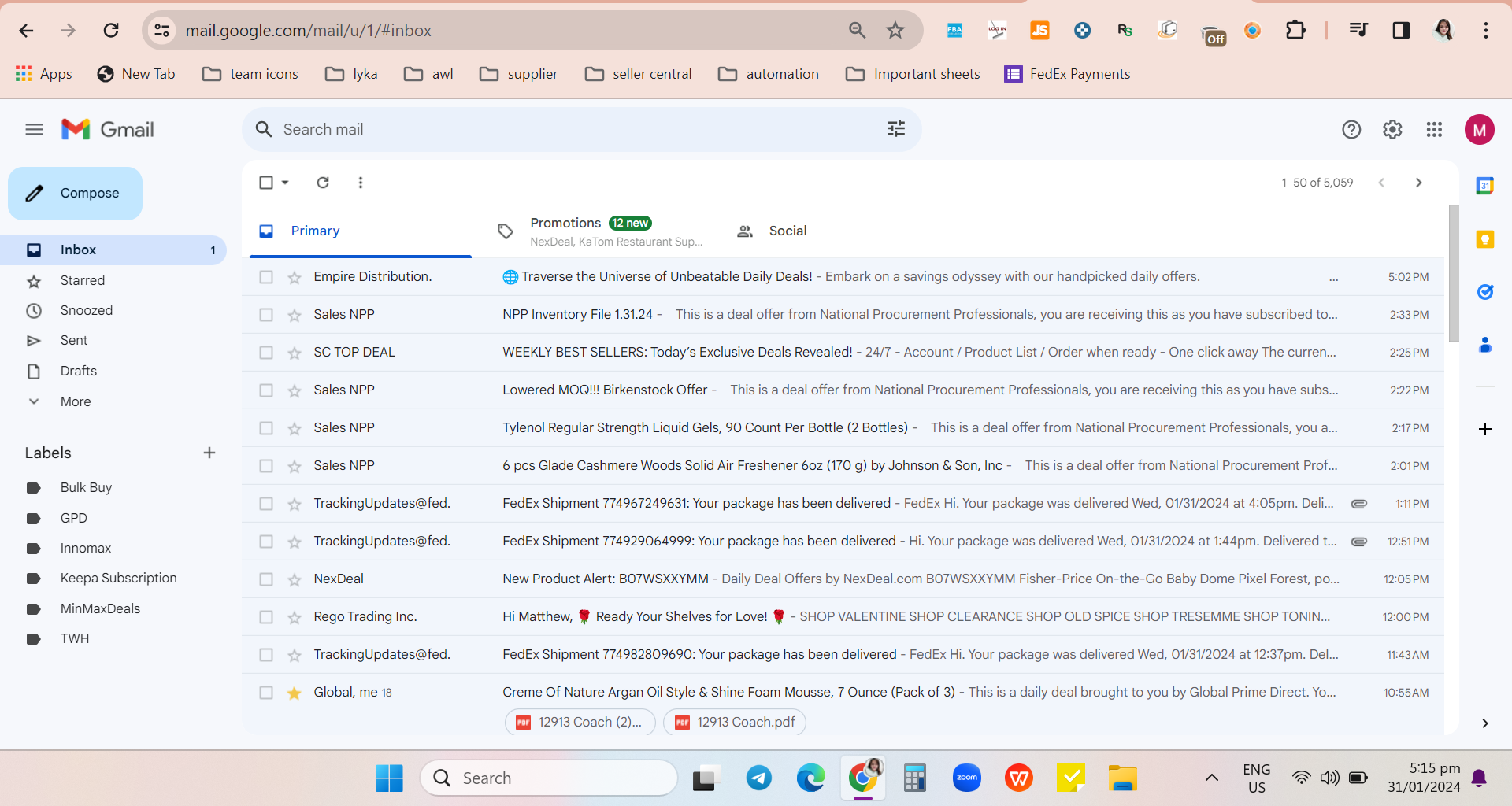Viewport: 1512px width, 806px height.
Task: Open Google Tasks in the side panel
Action: pos(1485,292)
